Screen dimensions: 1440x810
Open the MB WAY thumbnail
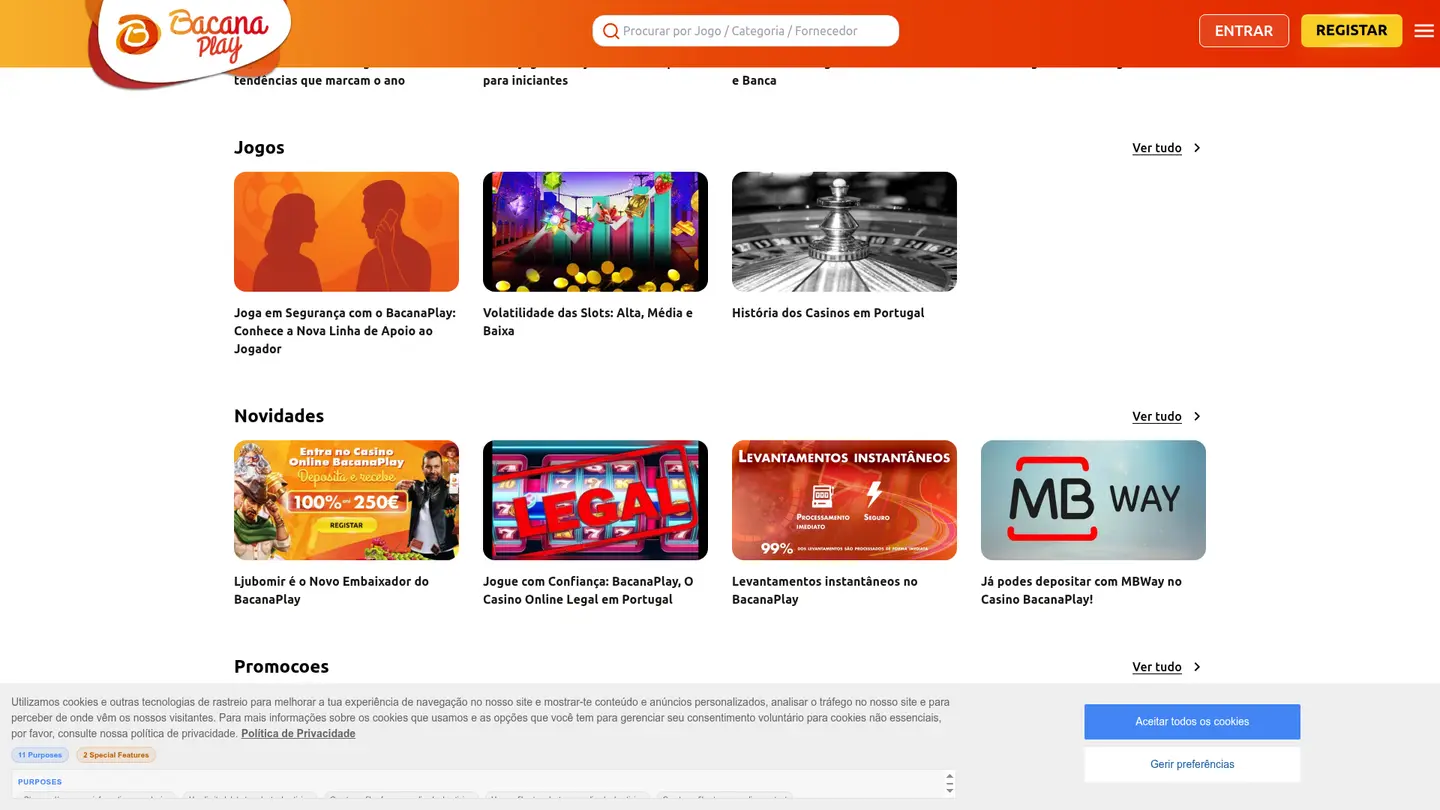click(1093, 500)
